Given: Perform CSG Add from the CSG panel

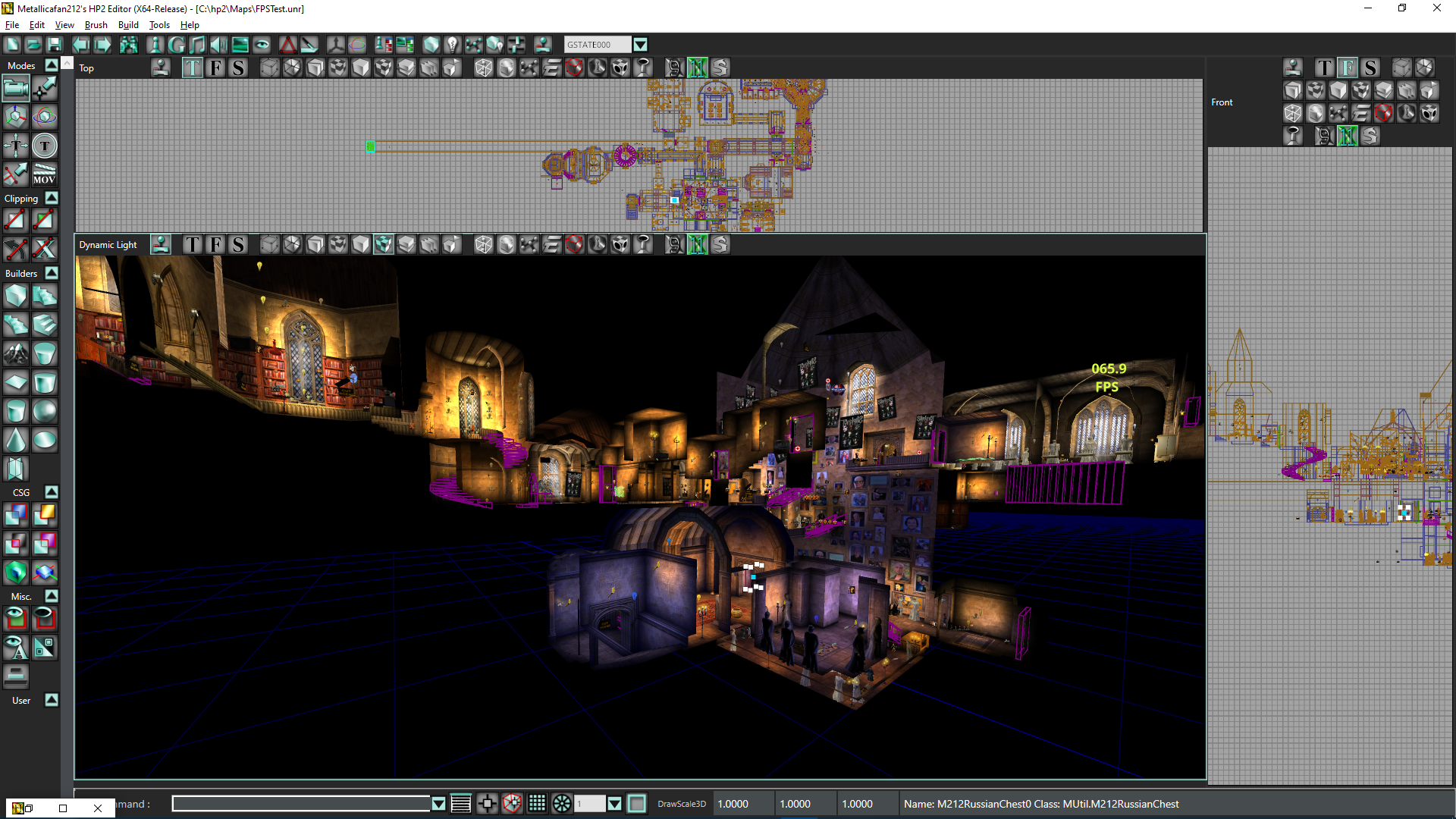Looking at the screenshot, I should tap(15, 514).
